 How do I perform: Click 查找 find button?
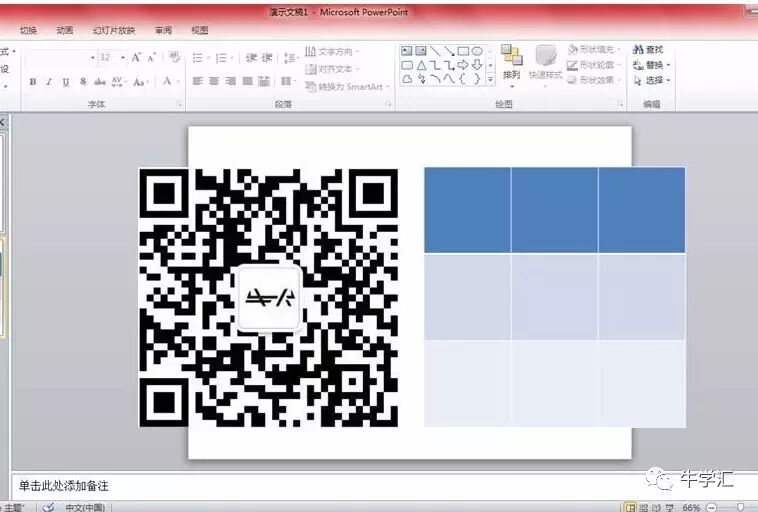pyautogui.click(x=648, y=49)
